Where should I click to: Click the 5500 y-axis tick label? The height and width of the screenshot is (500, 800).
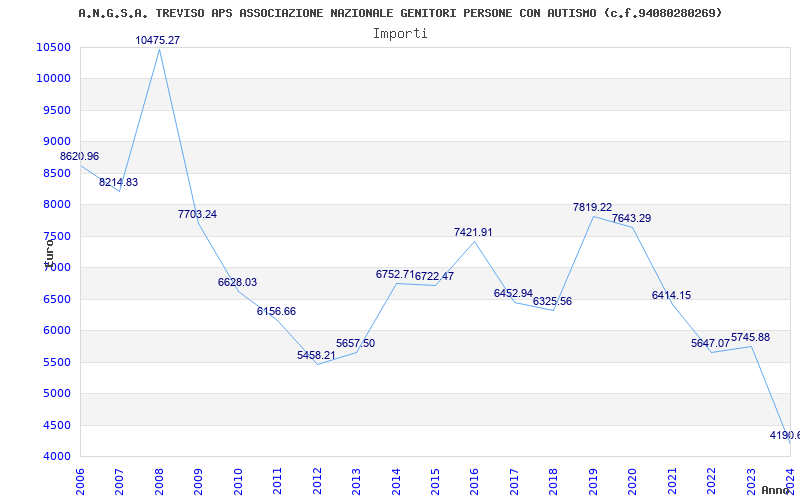[x=56, y=362]
